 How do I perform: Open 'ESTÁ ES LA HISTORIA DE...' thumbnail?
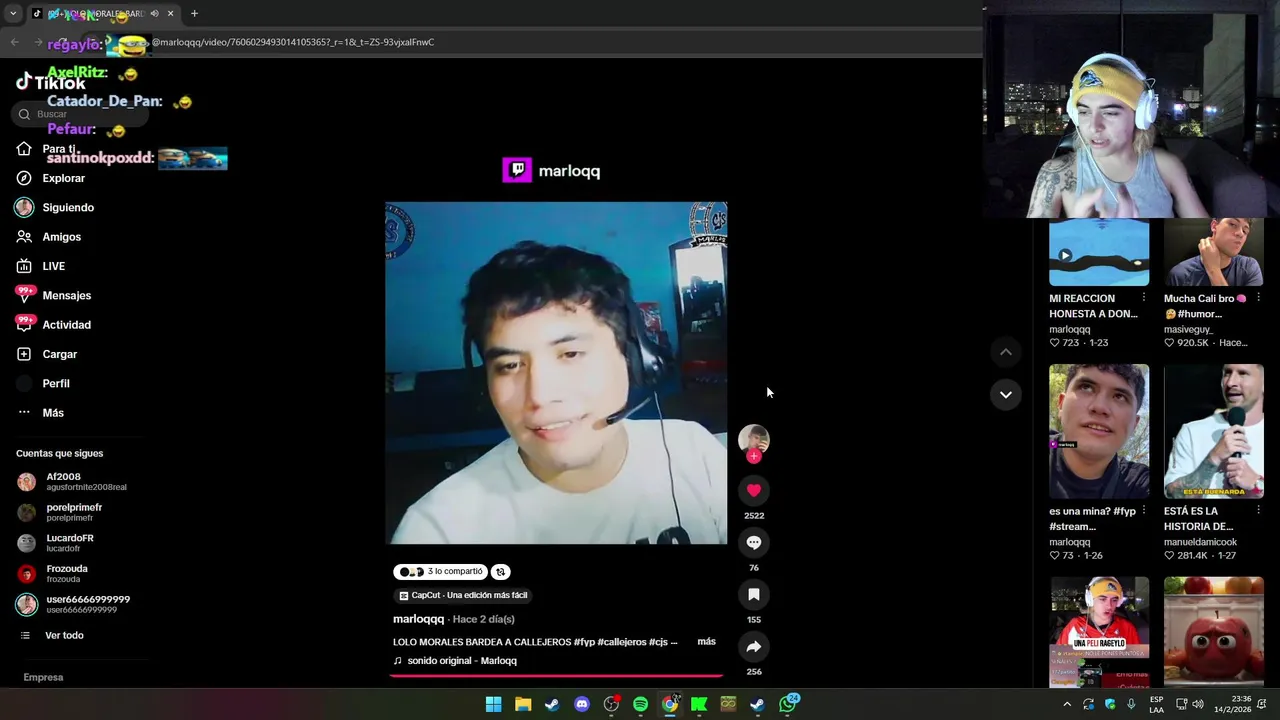1214,431
